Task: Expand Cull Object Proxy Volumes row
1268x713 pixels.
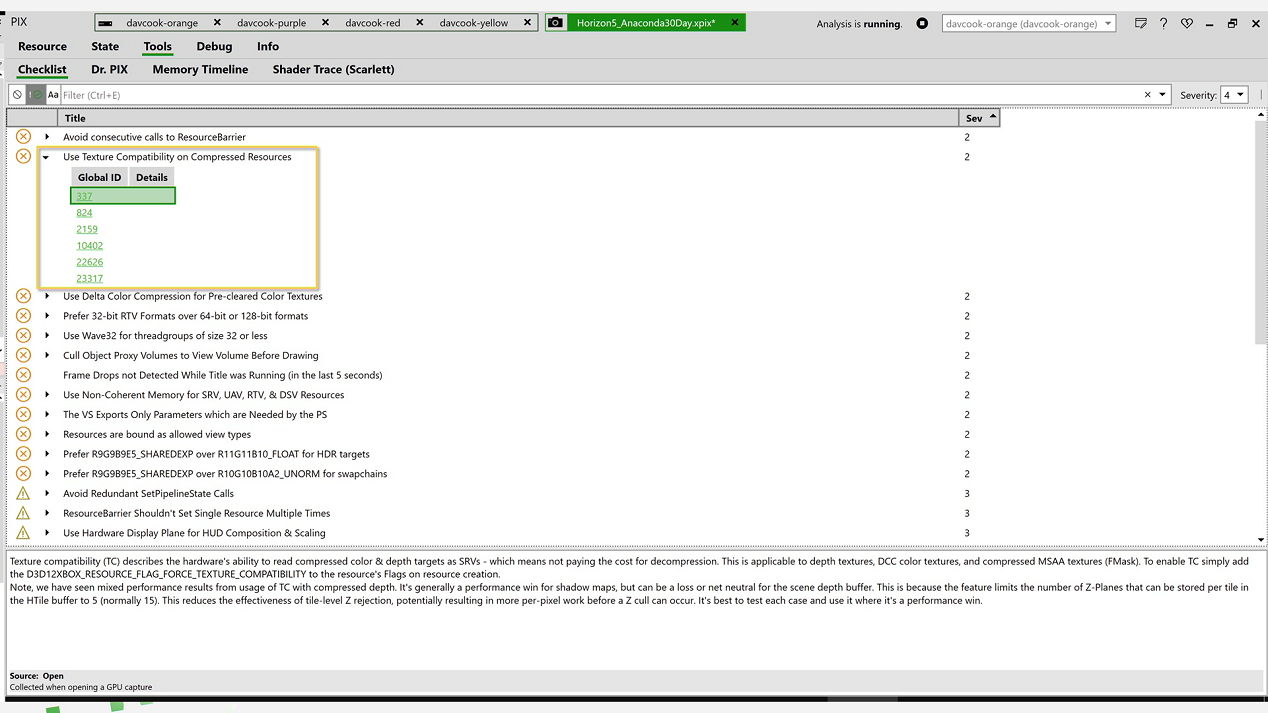Action: pos(46,355)
